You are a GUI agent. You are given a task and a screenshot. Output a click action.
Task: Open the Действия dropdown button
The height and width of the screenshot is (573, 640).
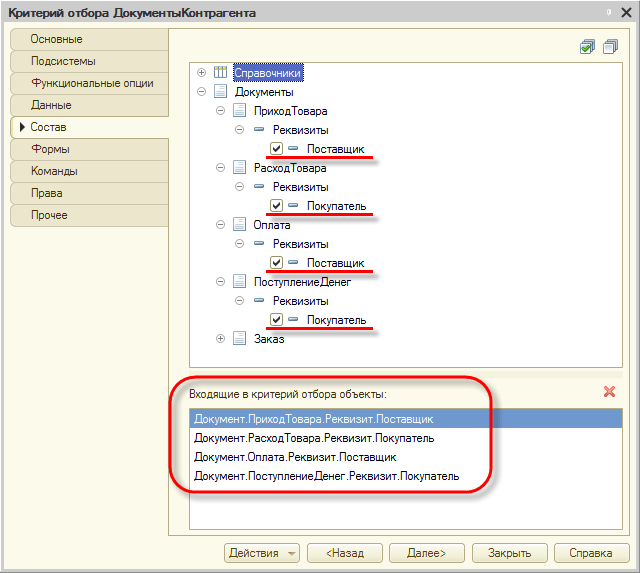coord(262,553)
